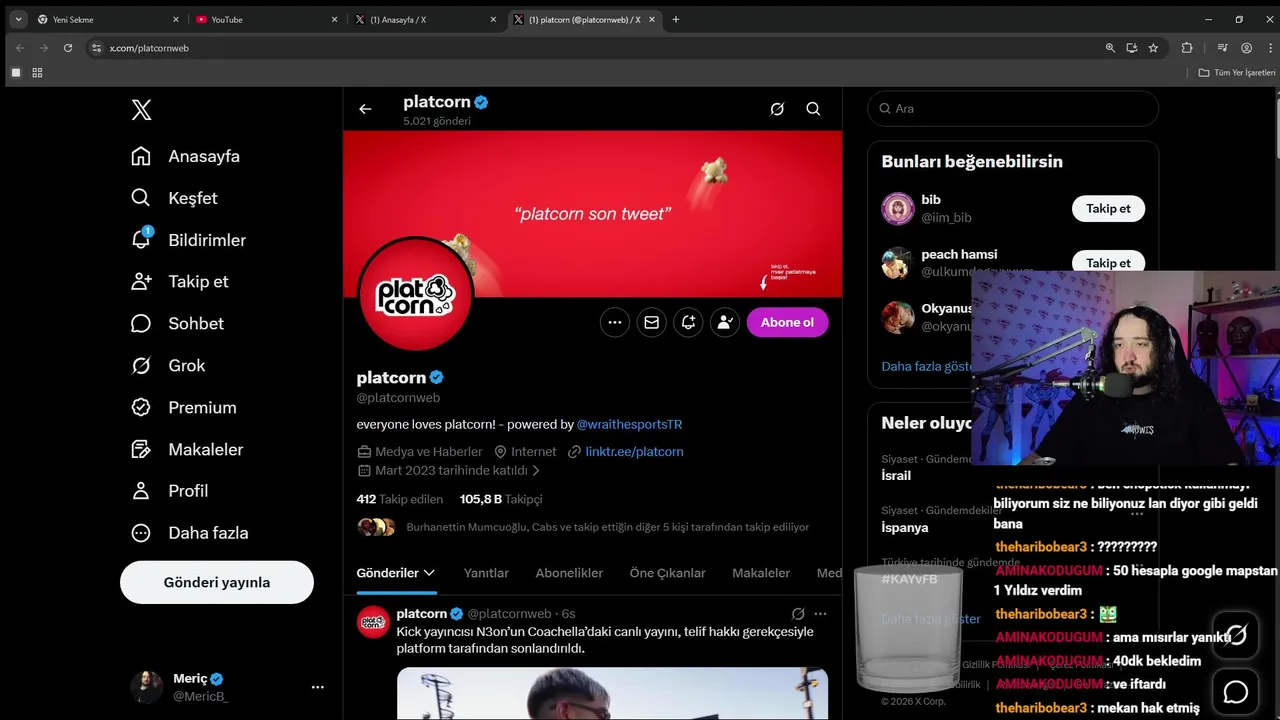Toggle post notifications bell icon
This screenshot has height=720, width=1280.
[x=688, y=322]
